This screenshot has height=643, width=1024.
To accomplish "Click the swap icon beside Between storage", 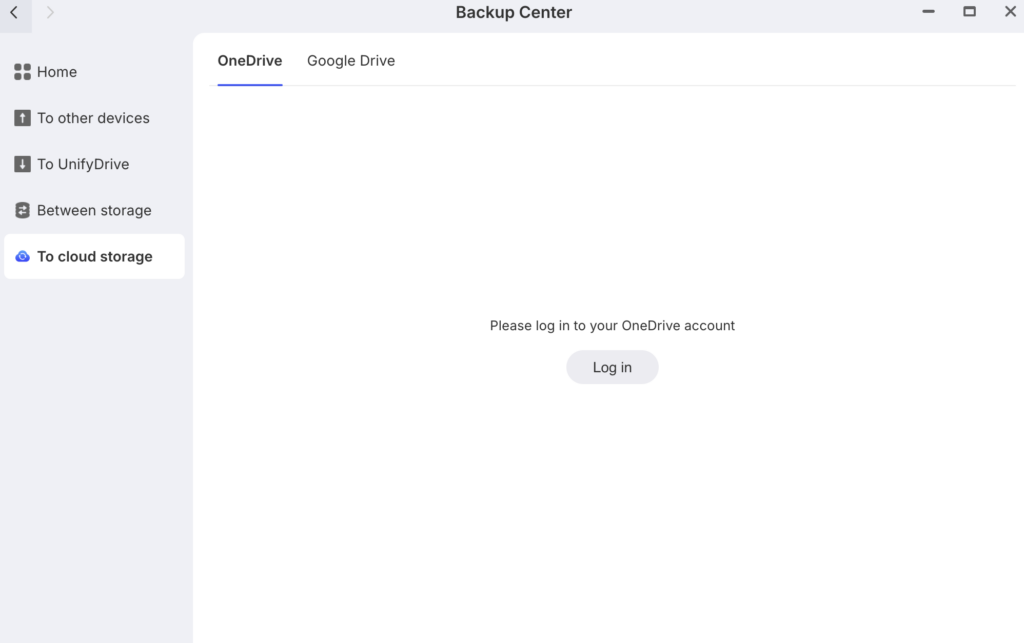I will click(22, 210).
